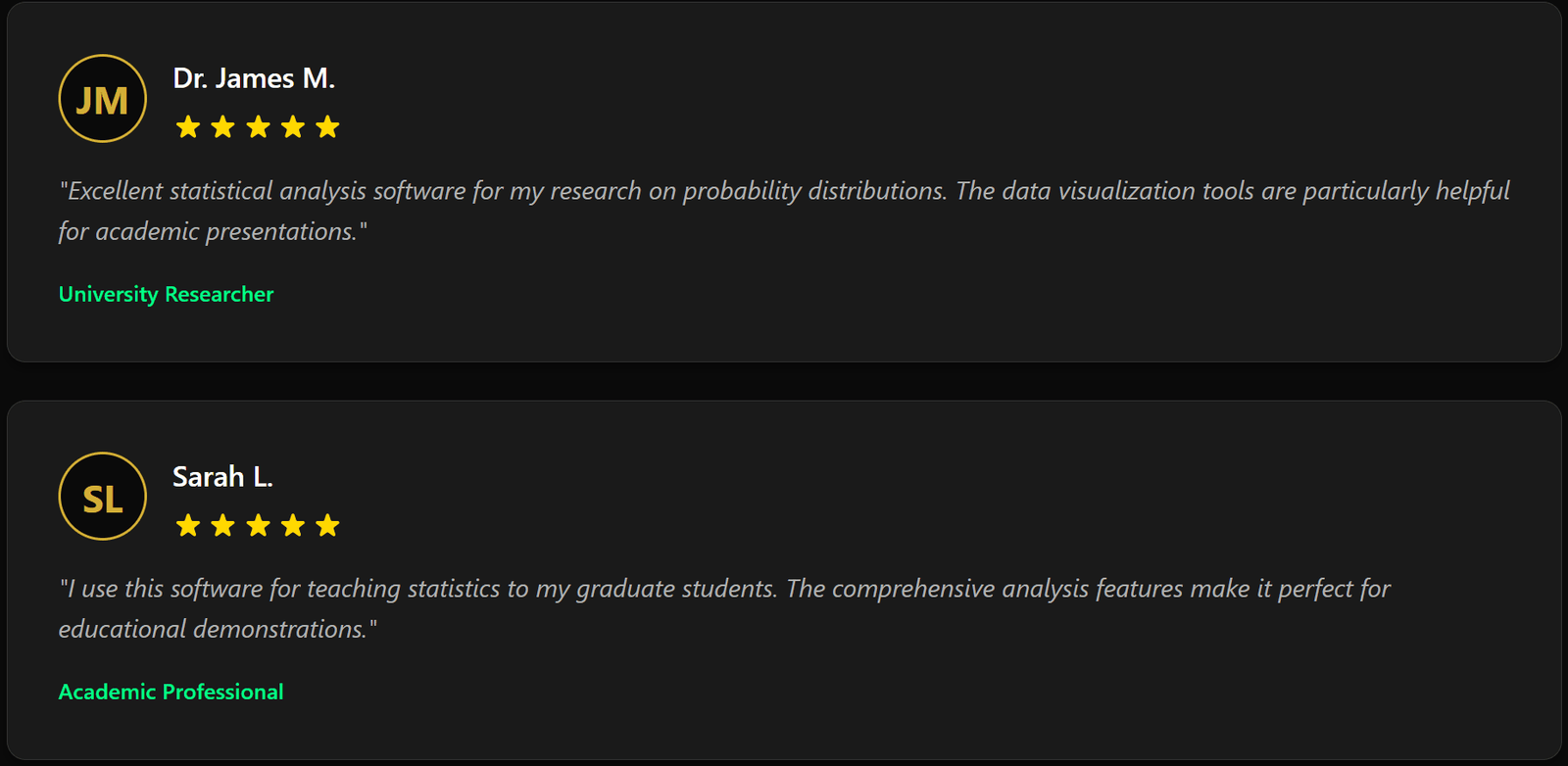This screenshot has width=1568, height=766.
Task: Click first star in Sarah L.'s rating
Action: click(188, 526)
